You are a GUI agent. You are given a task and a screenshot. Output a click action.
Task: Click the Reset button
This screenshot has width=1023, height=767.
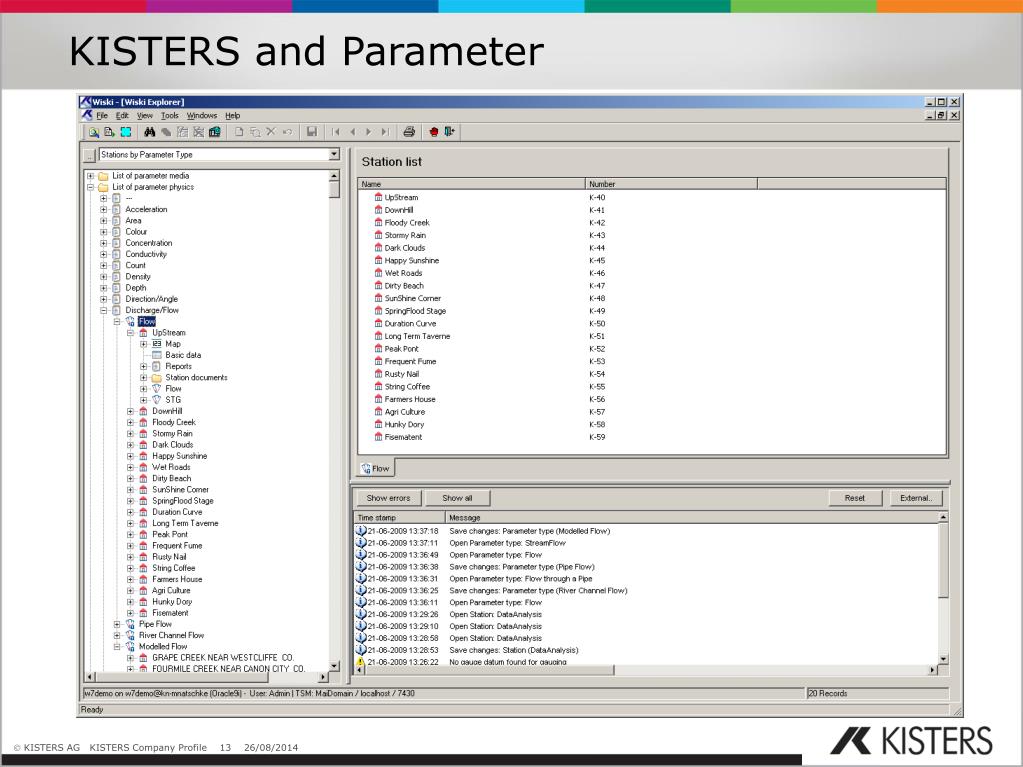click(855, 498)
